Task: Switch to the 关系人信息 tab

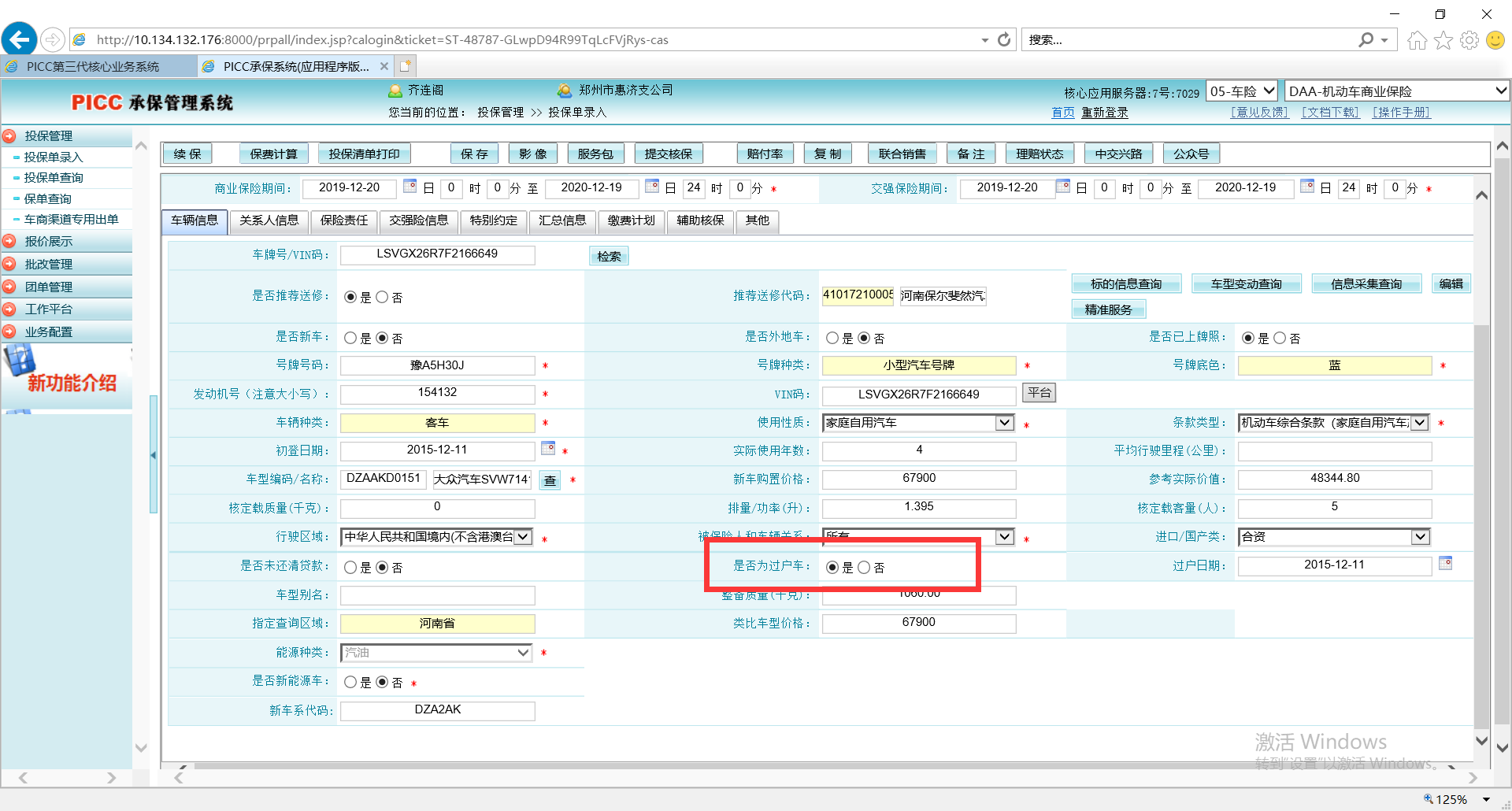Action: [x=269, y=221]
